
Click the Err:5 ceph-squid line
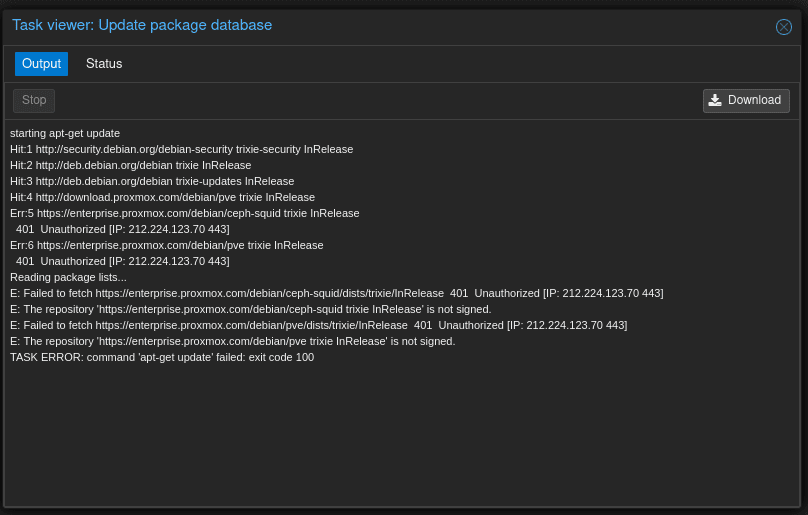(184, 213)
